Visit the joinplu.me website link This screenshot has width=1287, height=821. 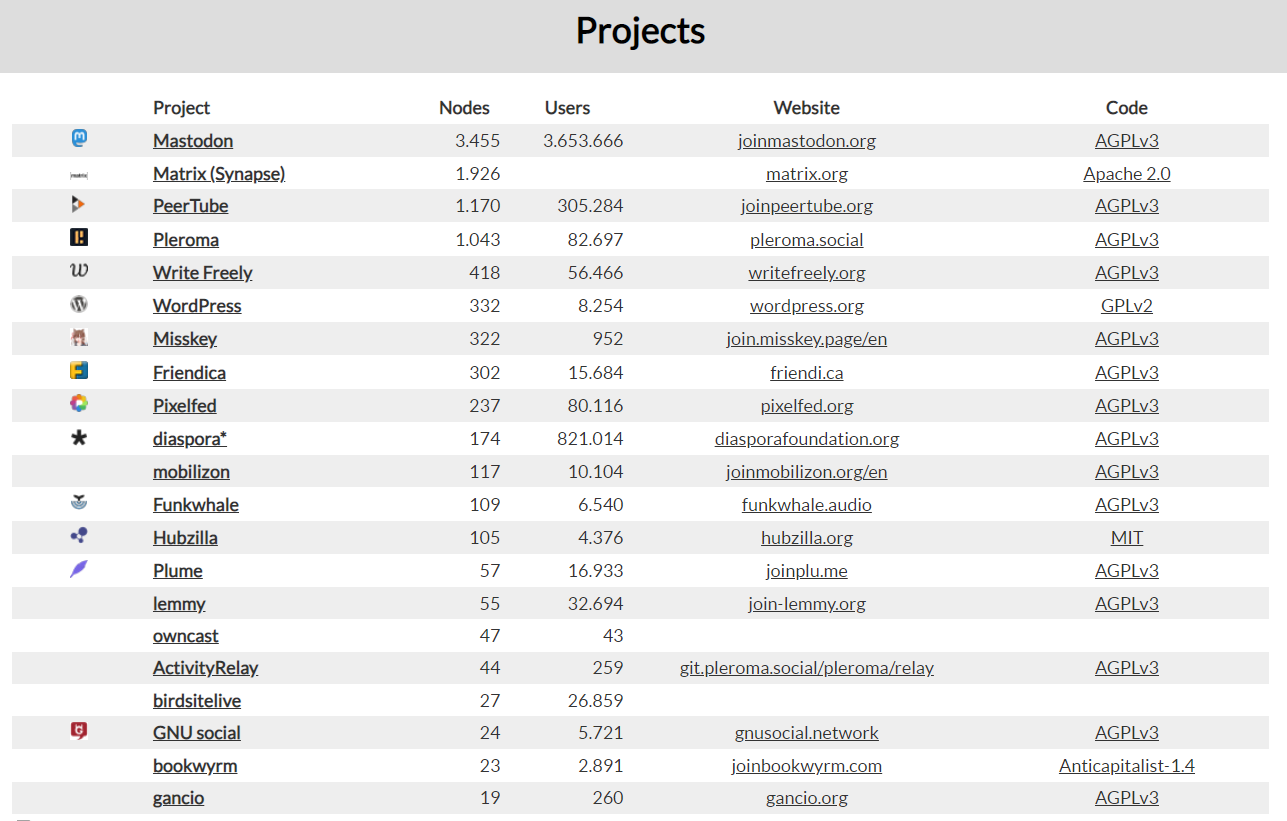[x=807, y=571]
